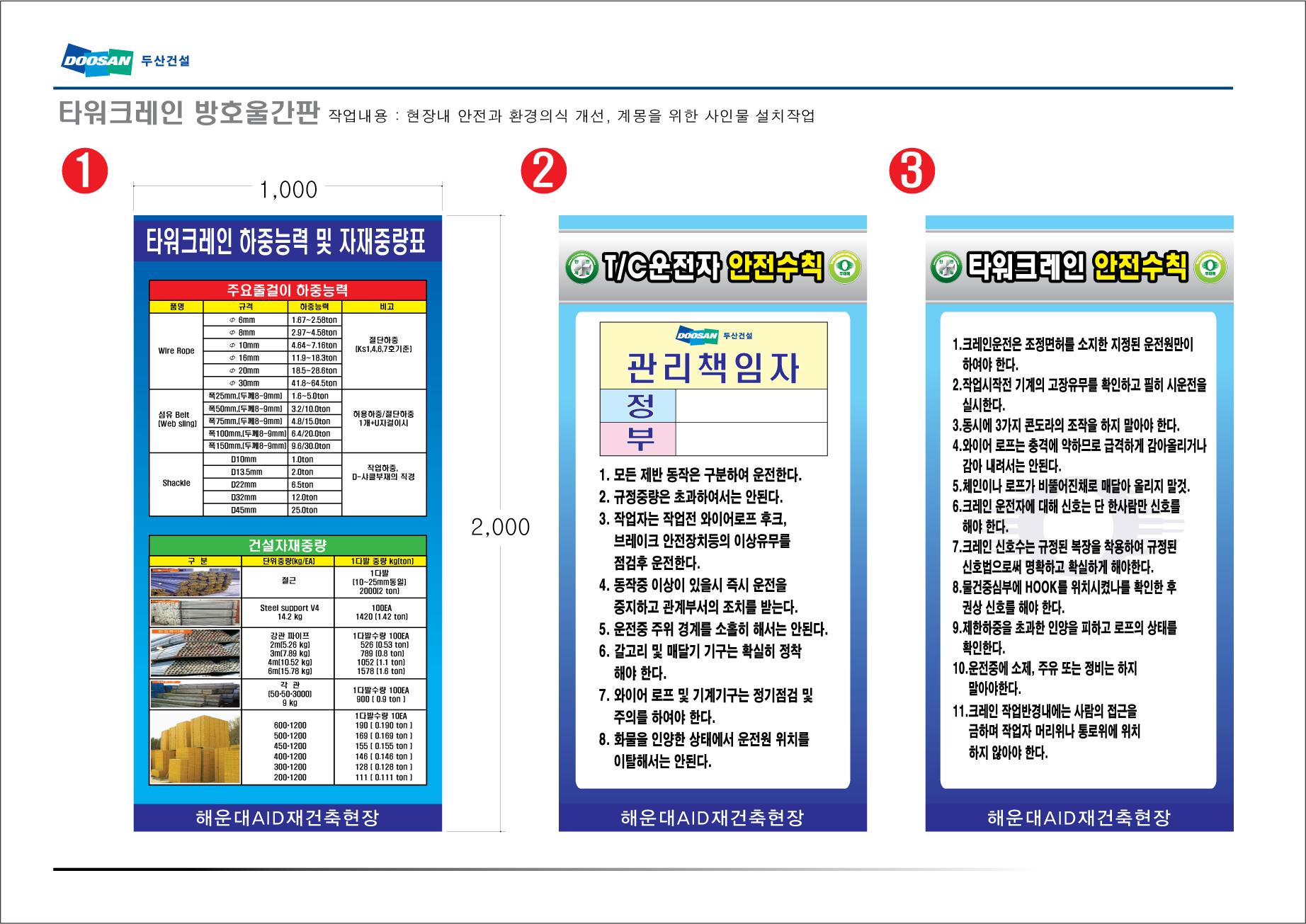The width and height of the screenshot is (1306, 924).
Task: Click the green safety cross emblem beside 타워크레인 안전수칙
Action: pos(946,267)
